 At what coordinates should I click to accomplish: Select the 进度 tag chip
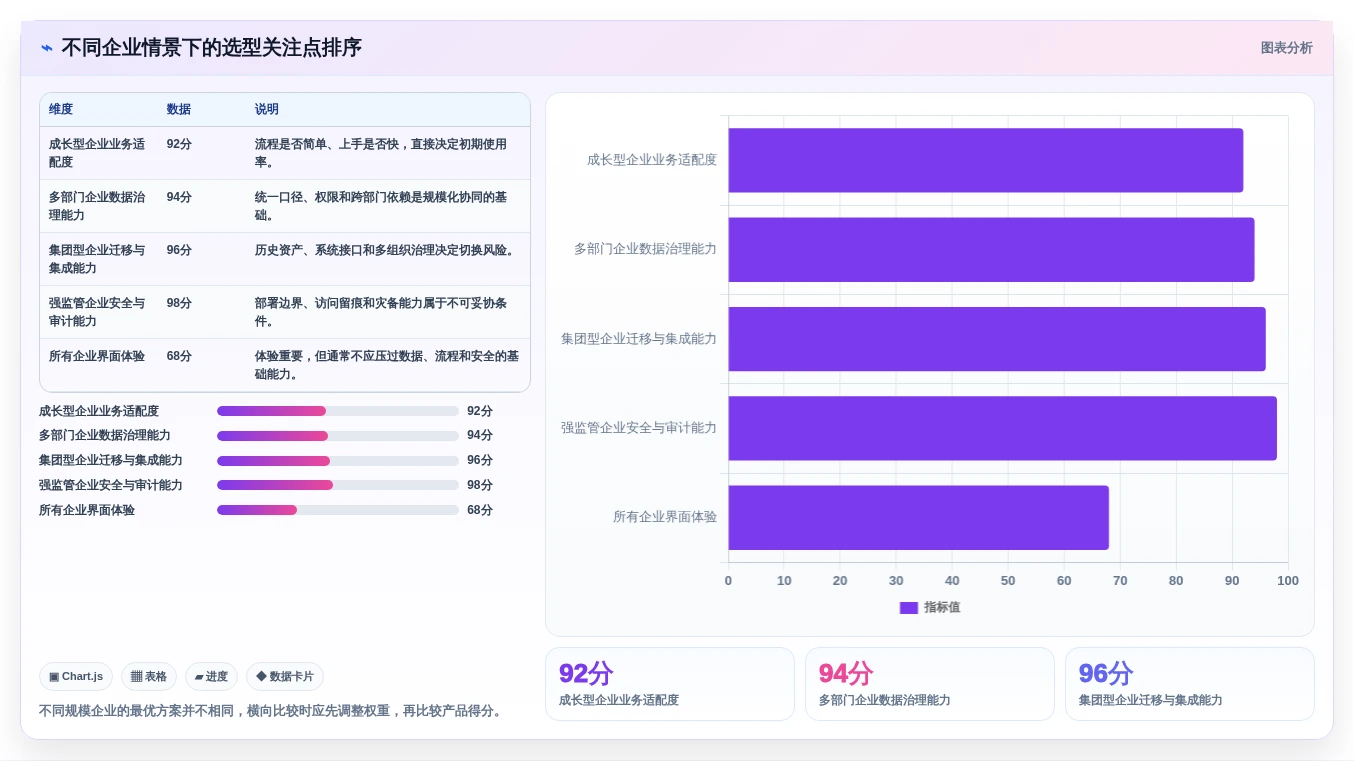(211, 677)
